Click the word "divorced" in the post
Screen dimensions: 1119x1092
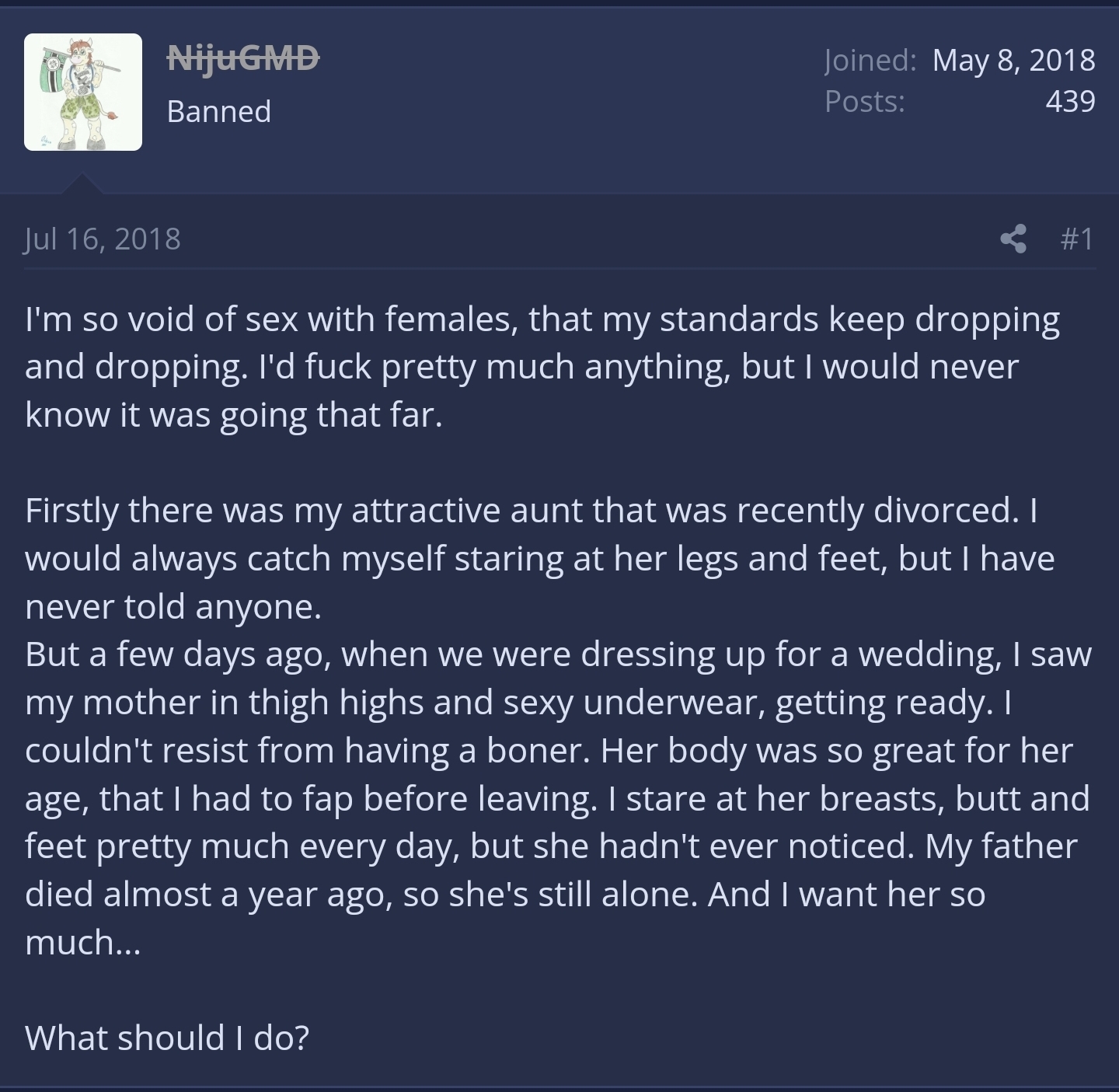(x=944, y=511)
